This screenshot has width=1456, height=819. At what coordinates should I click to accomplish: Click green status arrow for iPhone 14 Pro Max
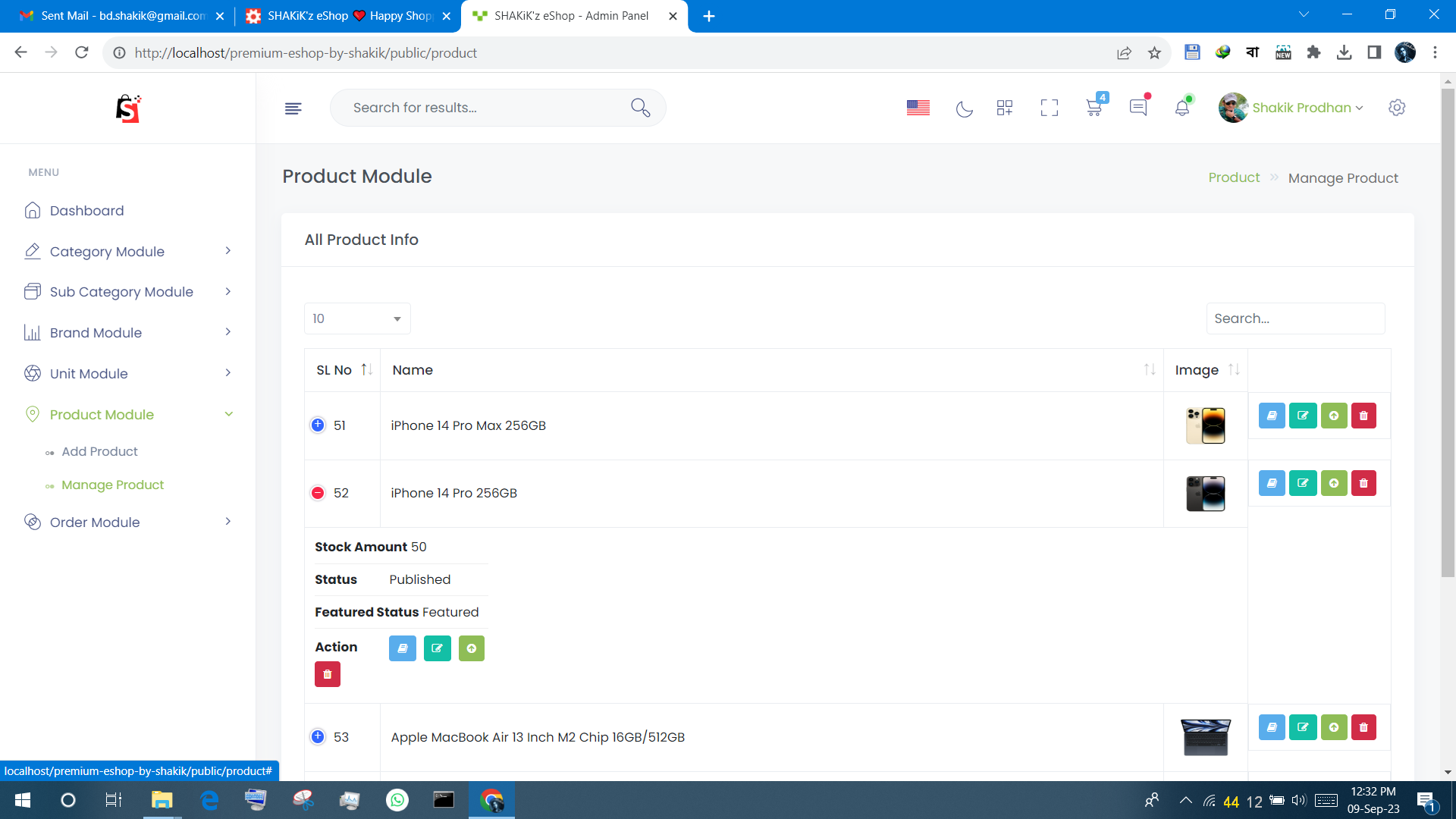(x=1334, y=416)
